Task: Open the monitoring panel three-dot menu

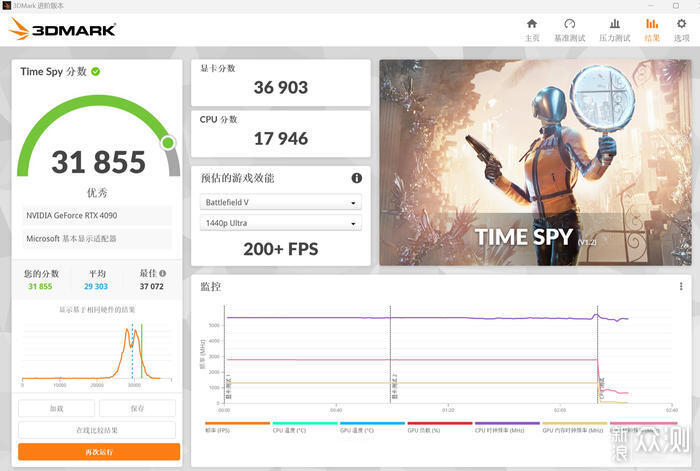Action: [x=681, y=286]
